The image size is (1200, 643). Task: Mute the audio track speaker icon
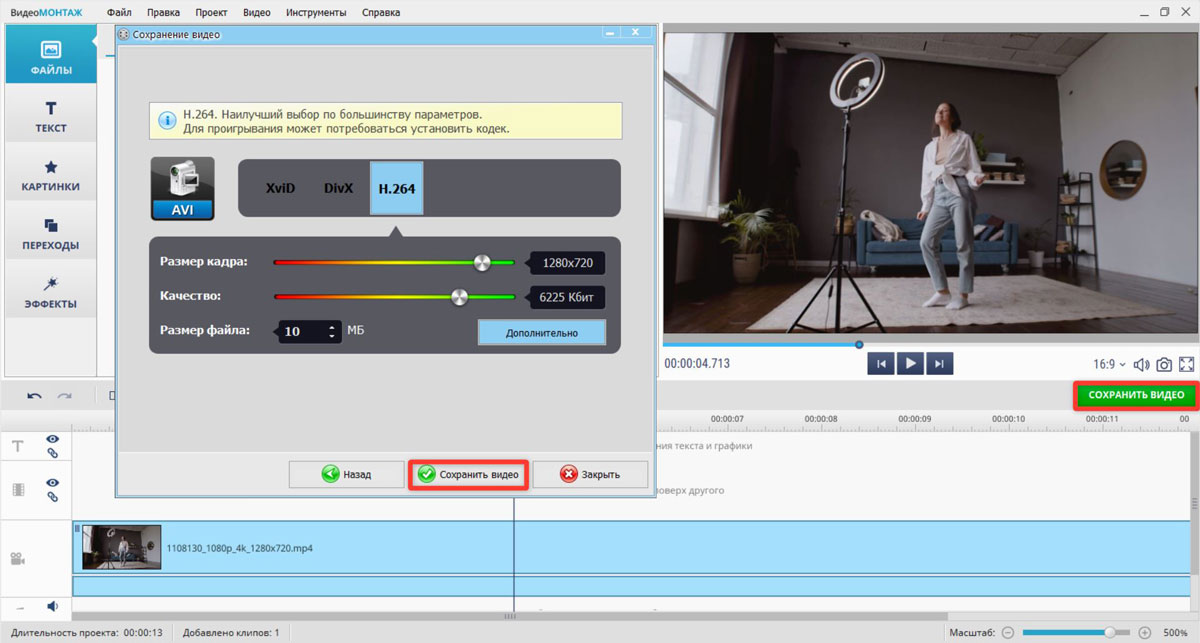(x=52, y=606)
